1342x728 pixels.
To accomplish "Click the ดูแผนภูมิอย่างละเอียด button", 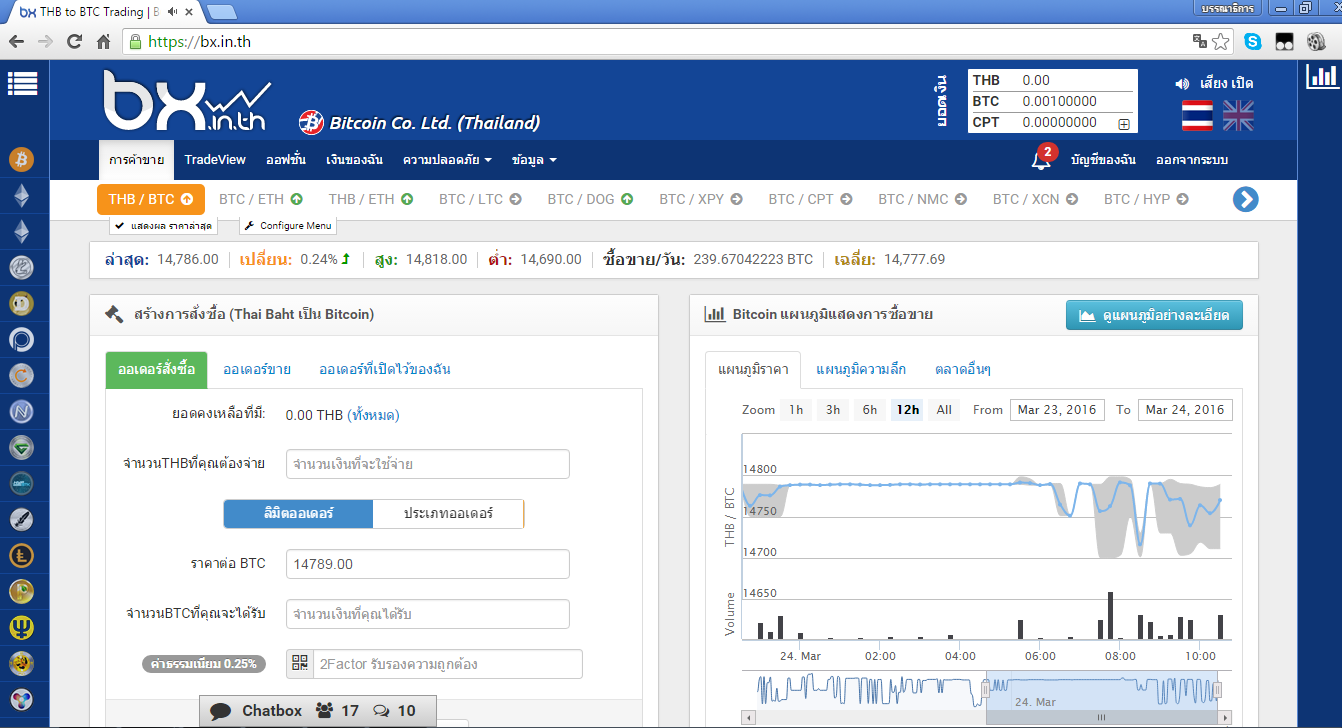I will [x=1154, y=315].
